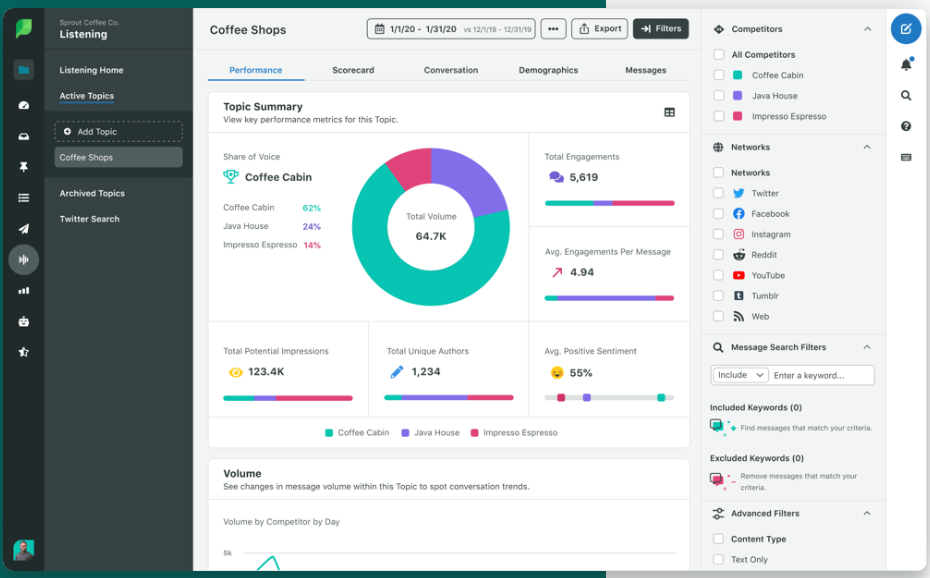
Task: Click the calendar icon in date range
Action: coord(380,28)
